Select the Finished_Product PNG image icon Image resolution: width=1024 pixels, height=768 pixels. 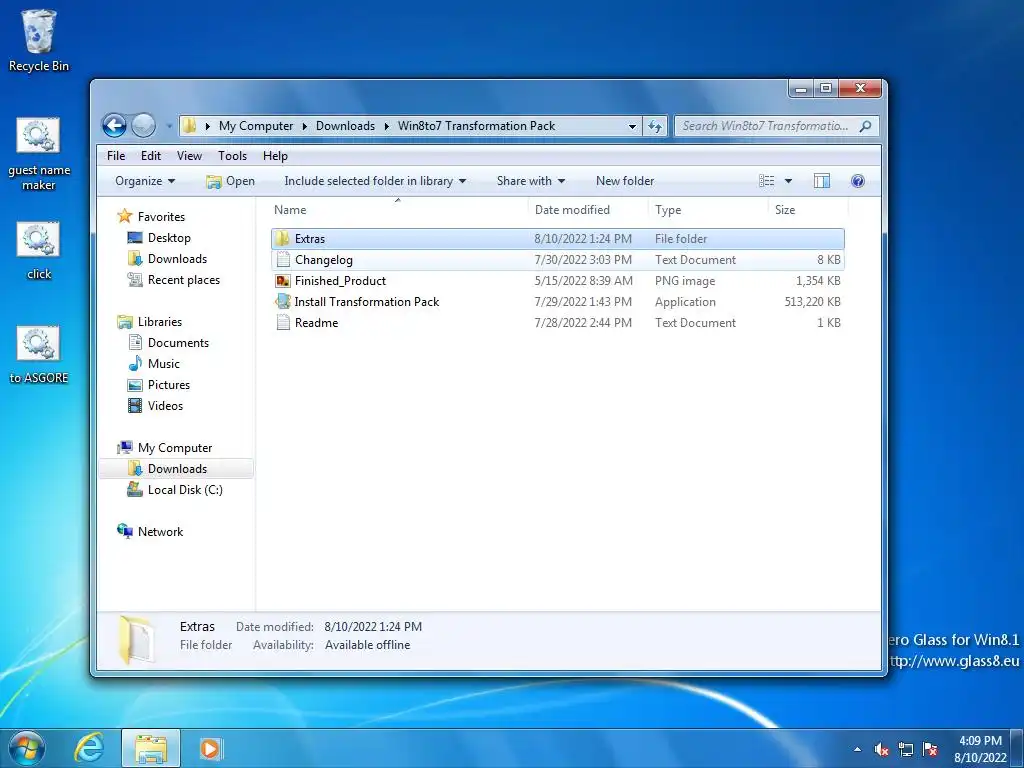[x=283, y=281]
